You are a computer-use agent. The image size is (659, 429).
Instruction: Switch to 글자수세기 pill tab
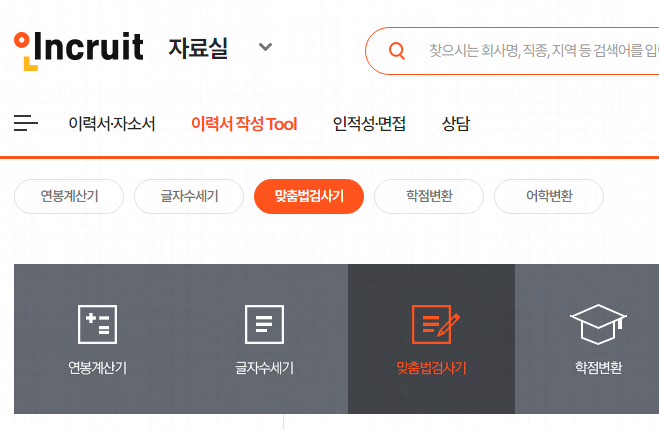[x=189, y=196]
